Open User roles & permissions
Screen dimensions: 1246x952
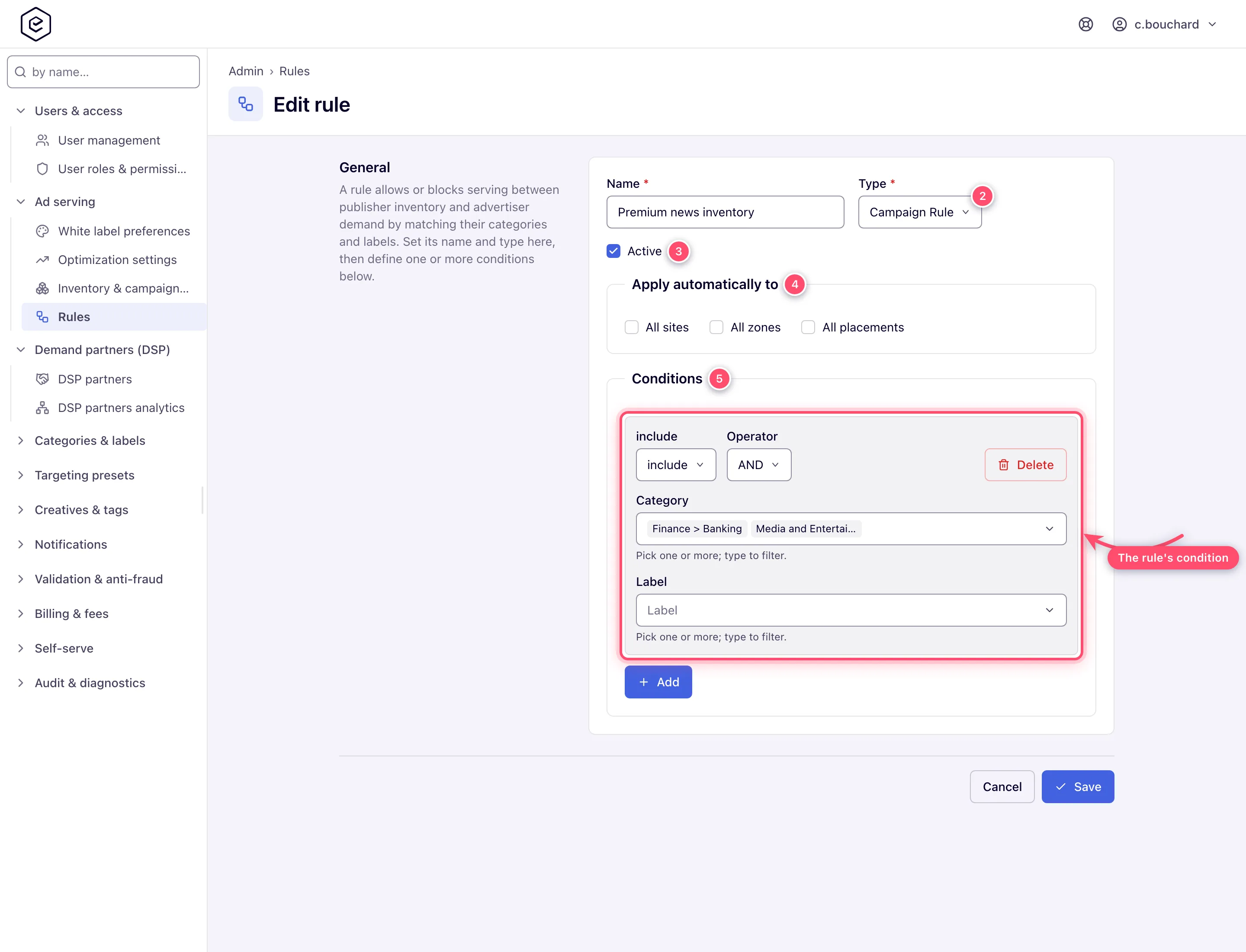(x=113, y=169)
